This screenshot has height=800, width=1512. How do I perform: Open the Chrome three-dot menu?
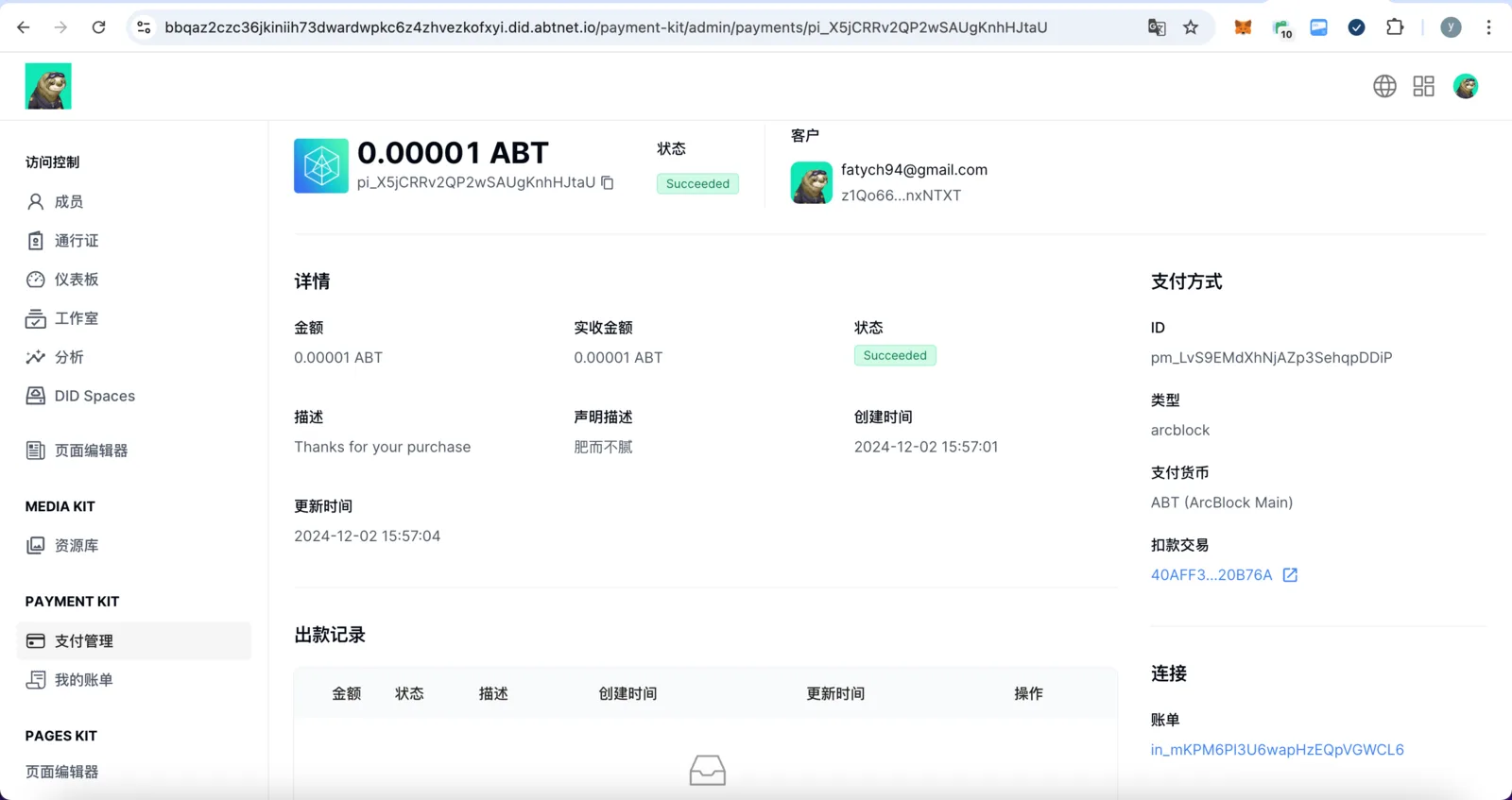click(1488, 27)
